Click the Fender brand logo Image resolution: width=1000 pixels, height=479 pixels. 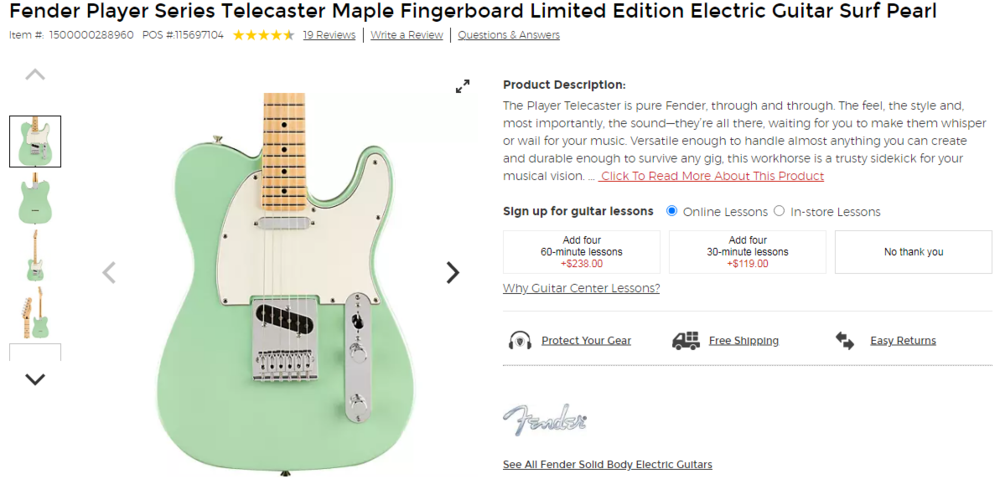coord(545,420)
